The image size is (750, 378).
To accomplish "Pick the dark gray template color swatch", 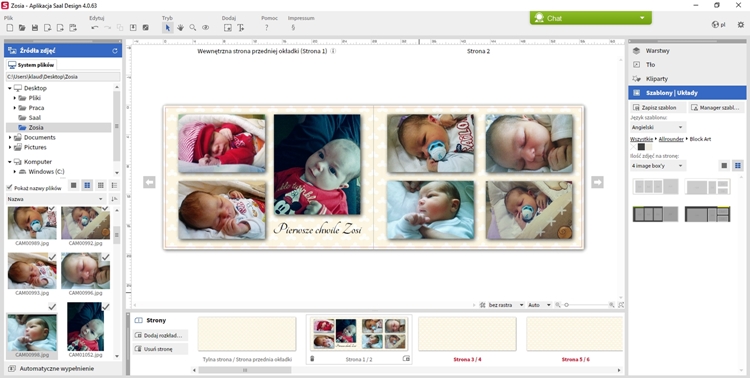I will coord(641,147).
